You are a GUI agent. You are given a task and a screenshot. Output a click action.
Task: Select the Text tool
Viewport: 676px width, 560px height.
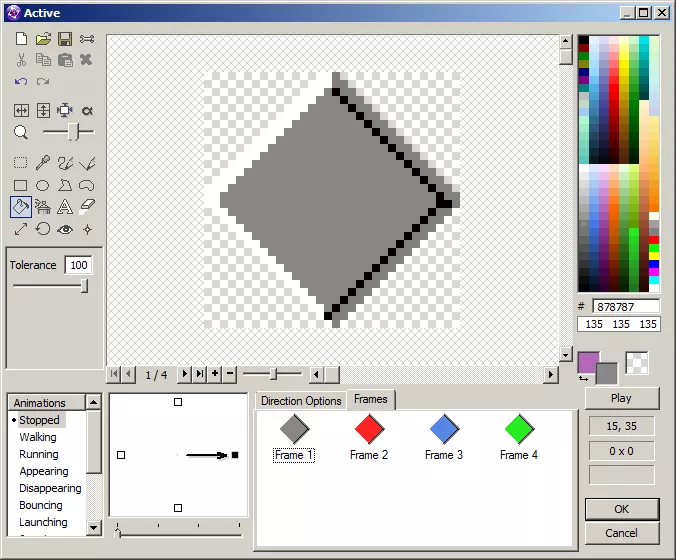click(65, 207)
